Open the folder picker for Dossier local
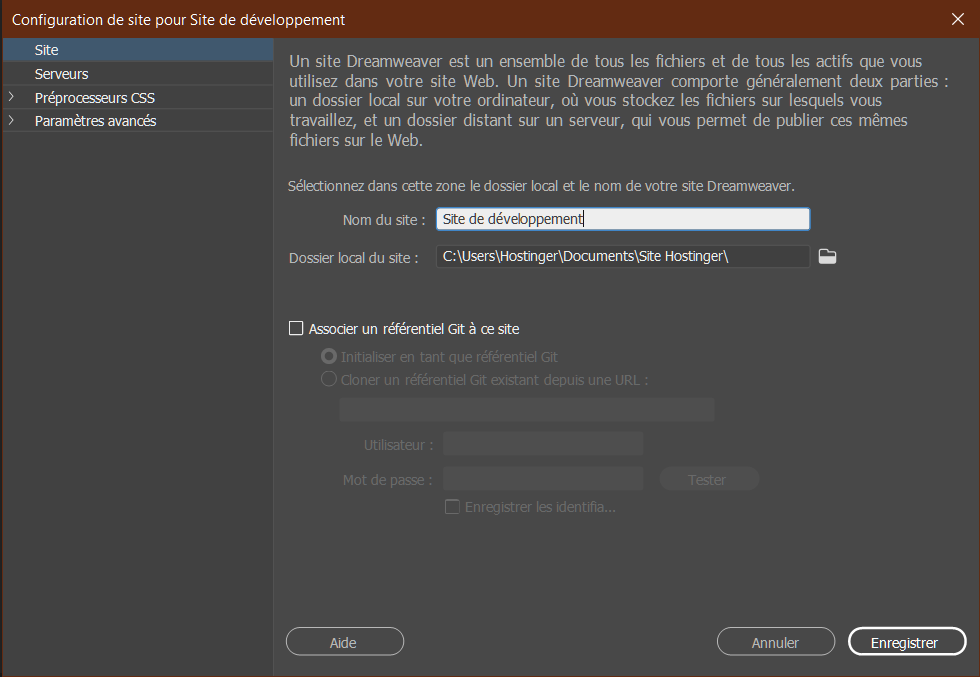Screen dimensions: 980x677 (827, 256)
